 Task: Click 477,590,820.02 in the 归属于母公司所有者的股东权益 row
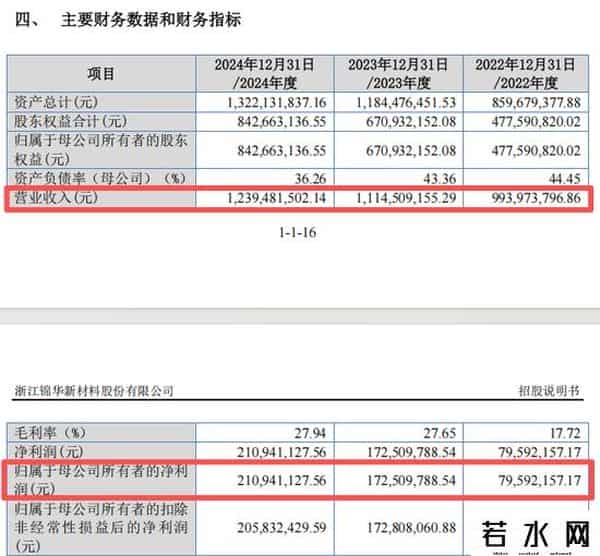tap(536, 150)
